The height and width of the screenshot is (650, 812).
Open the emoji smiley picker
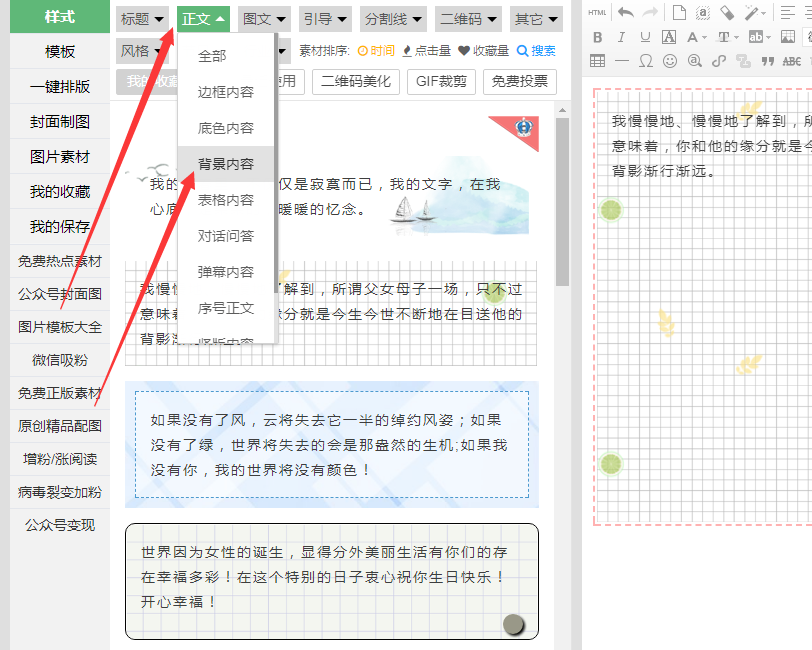669,60
